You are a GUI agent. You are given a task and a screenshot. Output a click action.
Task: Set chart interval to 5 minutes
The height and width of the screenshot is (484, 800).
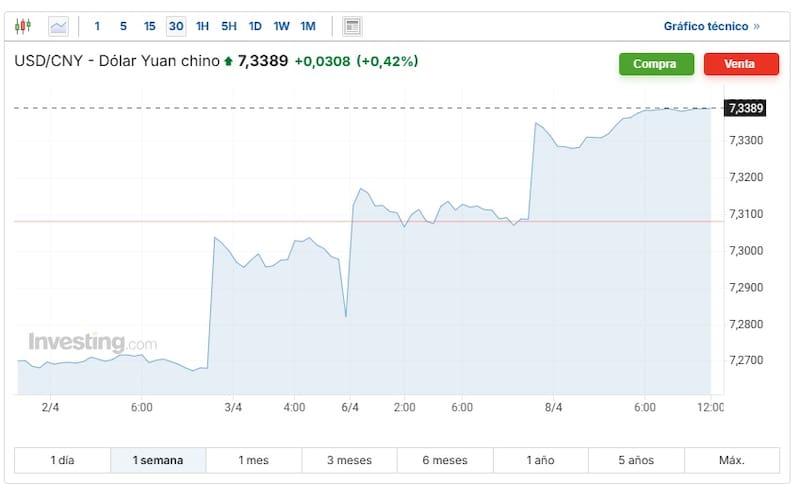click(x=123, y=26)
